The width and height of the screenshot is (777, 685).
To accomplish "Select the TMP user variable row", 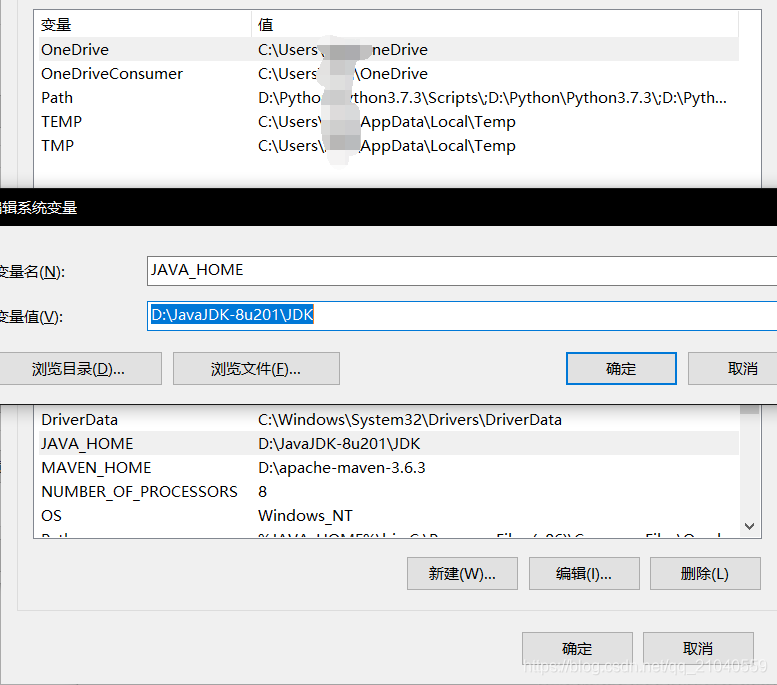I will point(388,146).
